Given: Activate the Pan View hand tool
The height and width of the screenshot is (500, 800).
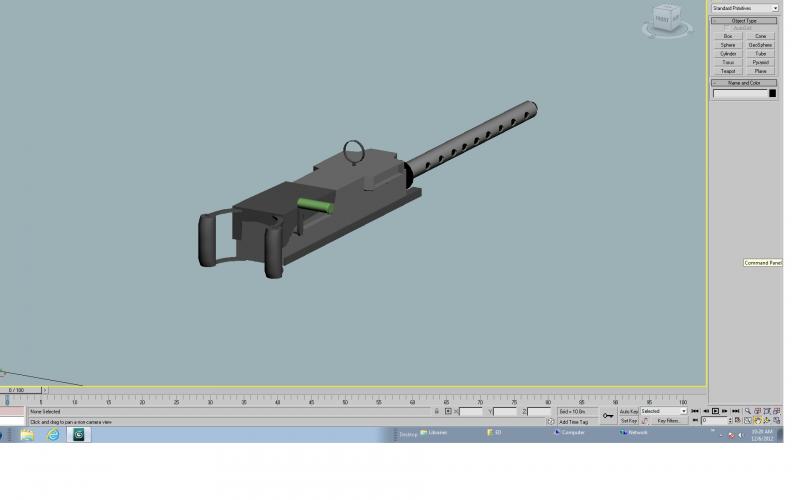Looking at the screenshot, I should (x=758, y=421).
